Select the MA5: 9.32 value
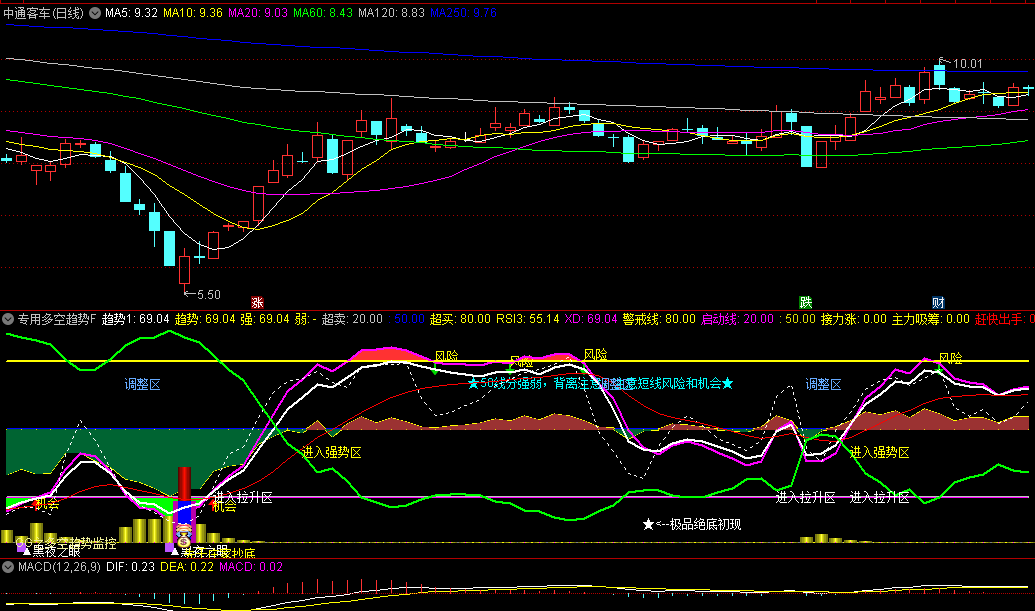1035x611 pixels. [x=131, y=13]
